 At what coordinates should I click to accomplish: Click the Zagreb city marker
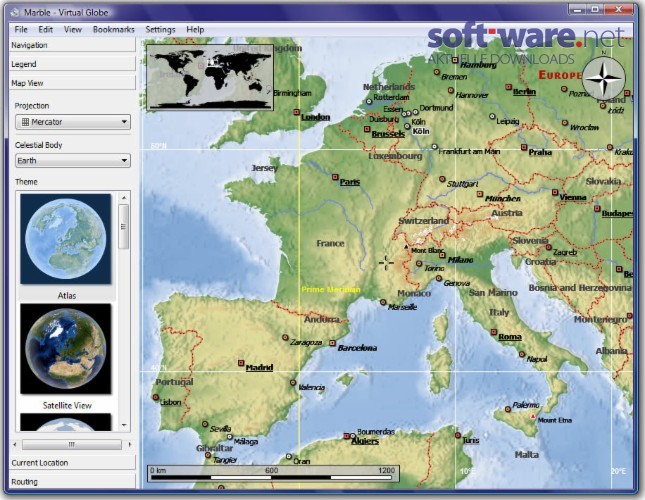[548, 247]
